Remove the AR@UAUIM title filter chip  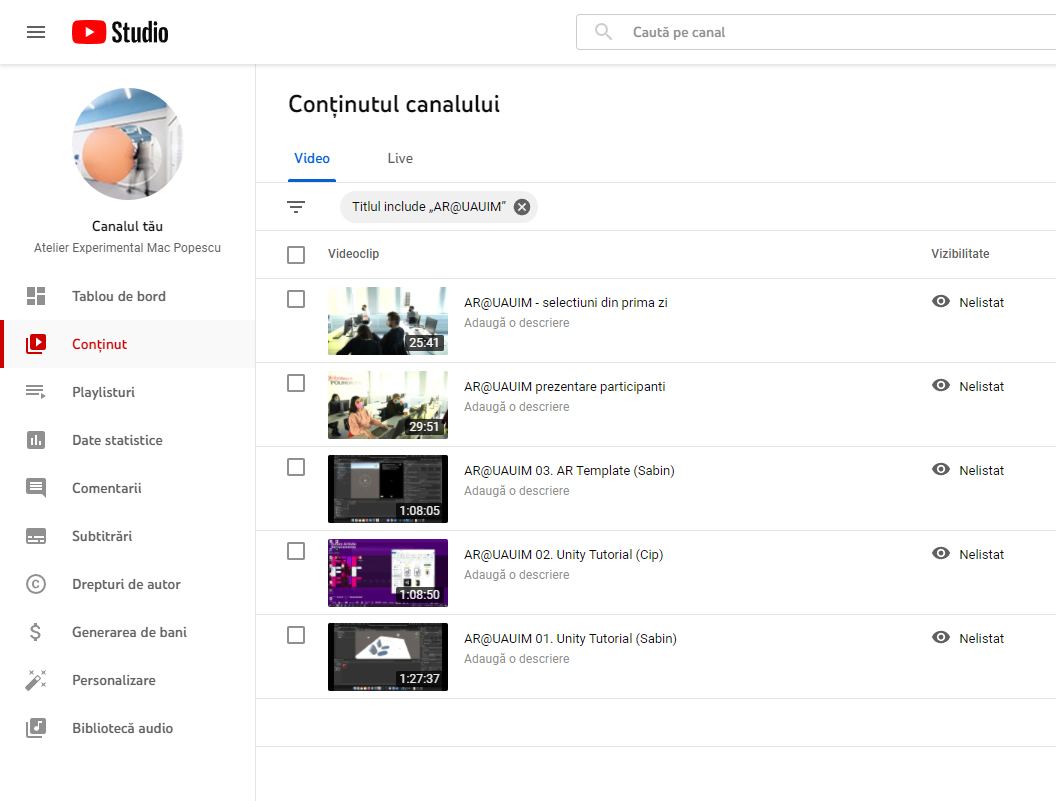522,207
